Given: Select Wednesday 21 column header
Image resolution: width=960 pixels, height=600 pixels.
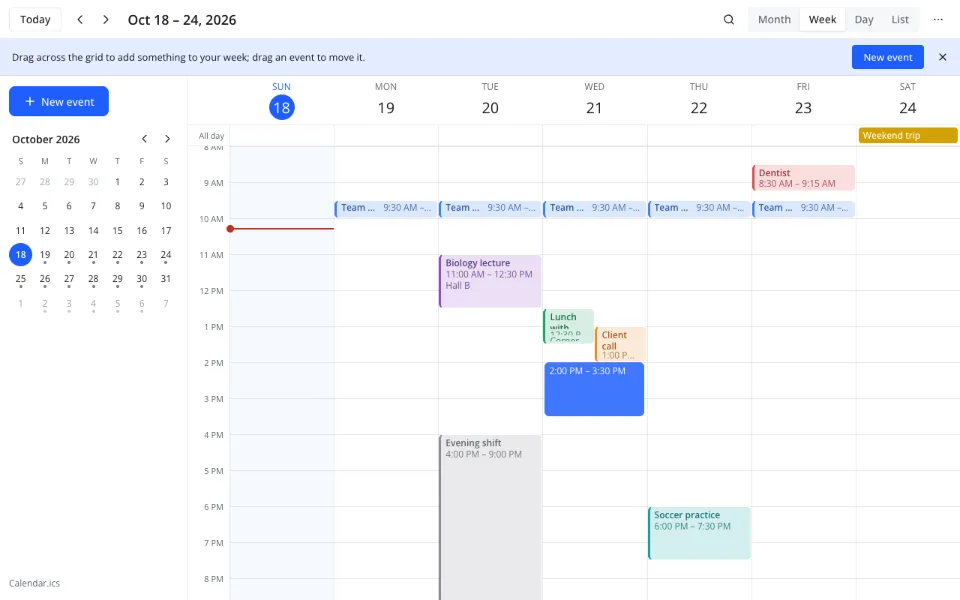Looking at the screenshot, I should tap(594, 100).
